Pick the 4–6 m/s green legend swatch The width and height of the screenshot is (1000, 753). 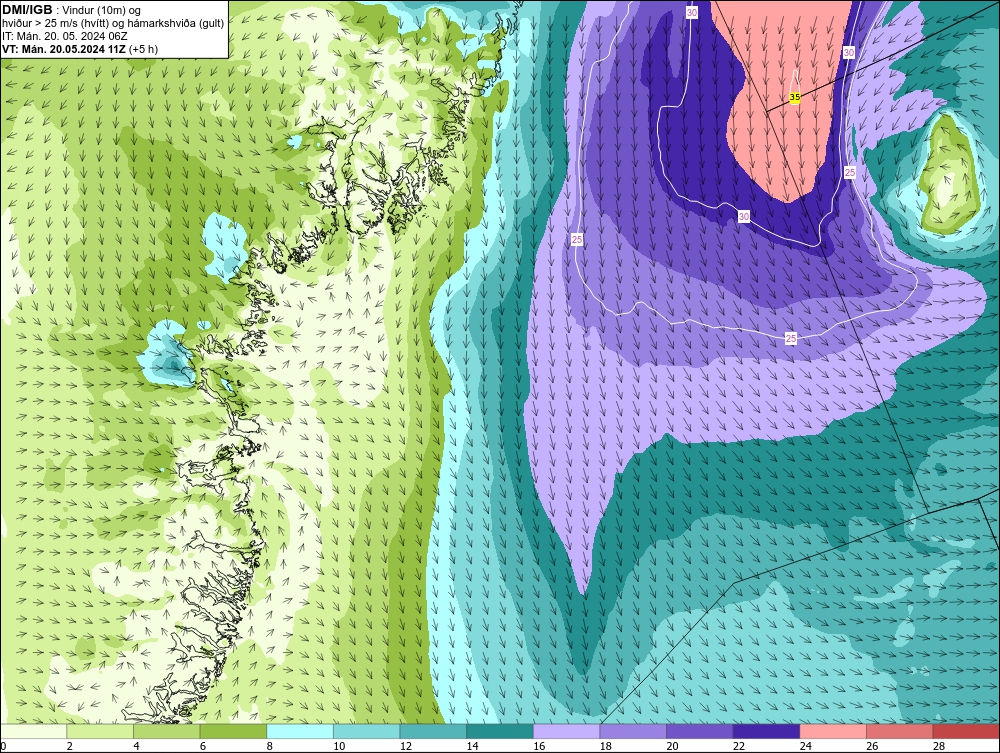point(166,731)
